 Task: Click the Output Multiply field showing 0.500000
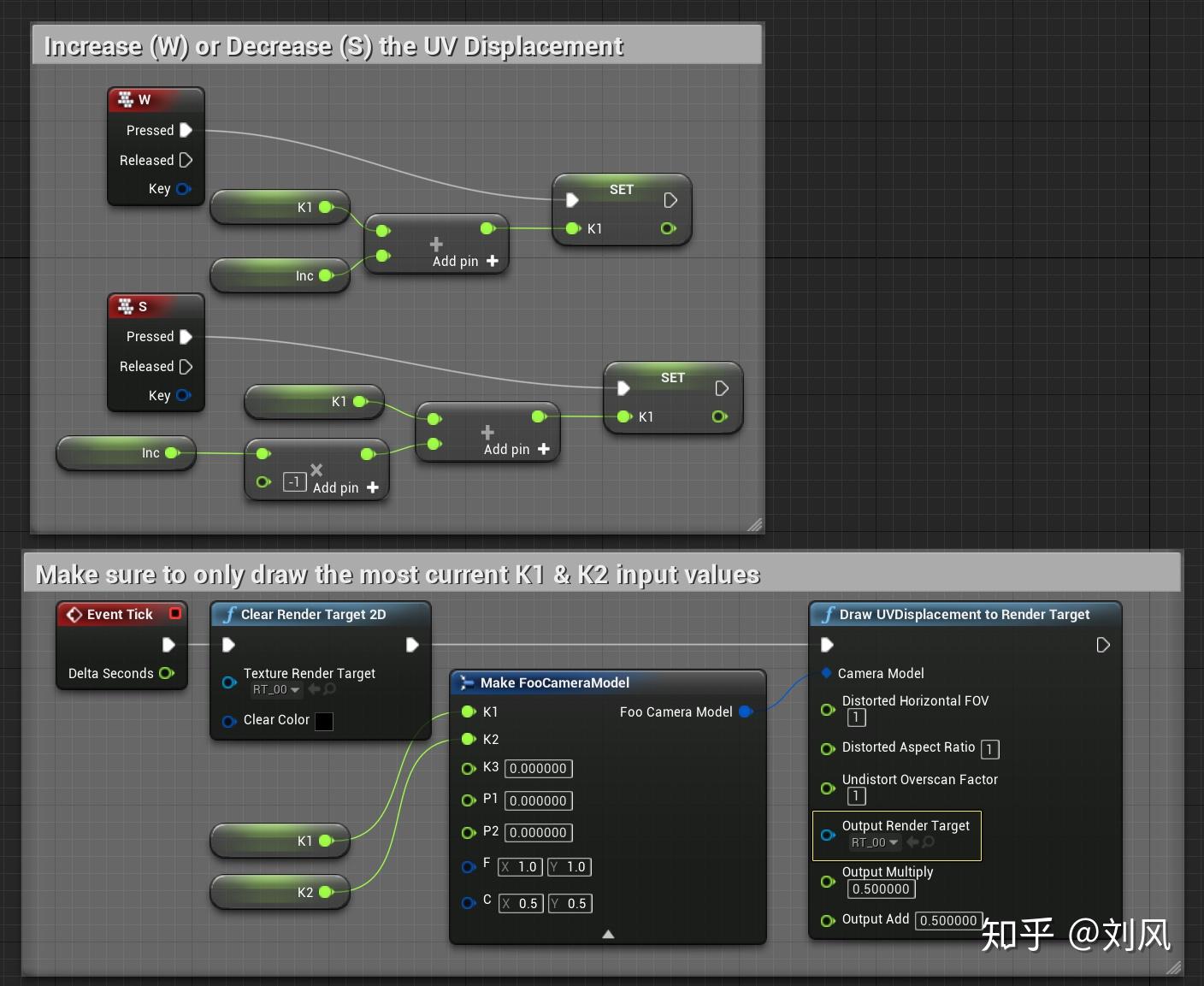881,889
